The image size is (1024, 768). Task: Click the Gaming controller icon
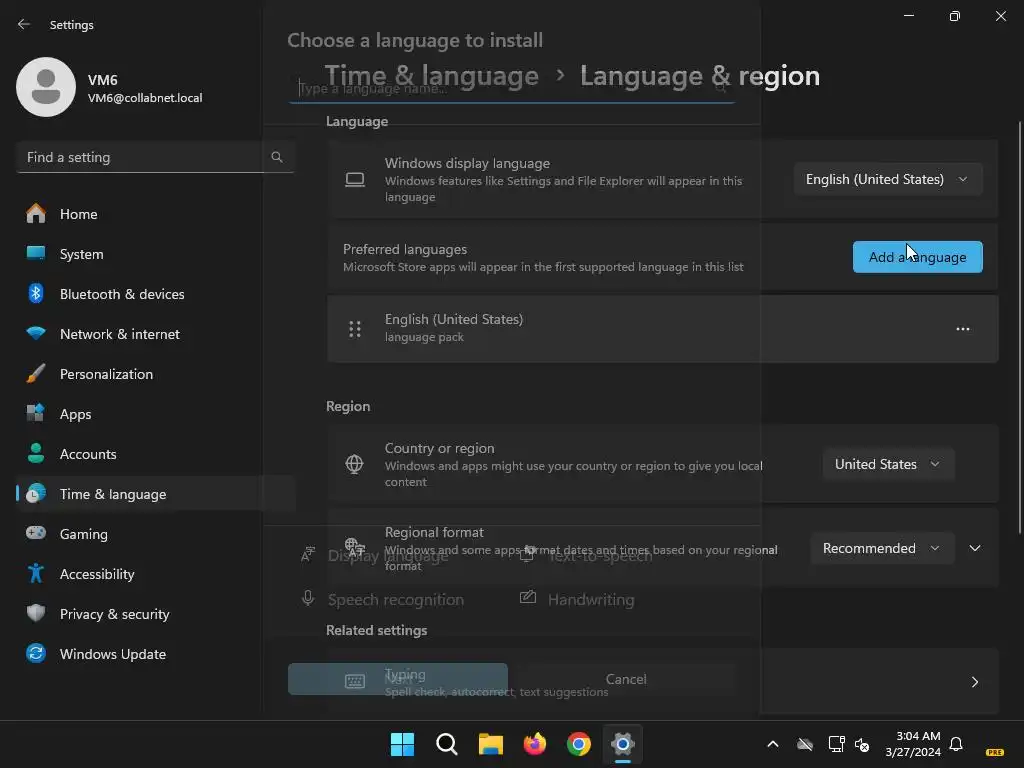[x=36, y=533]
